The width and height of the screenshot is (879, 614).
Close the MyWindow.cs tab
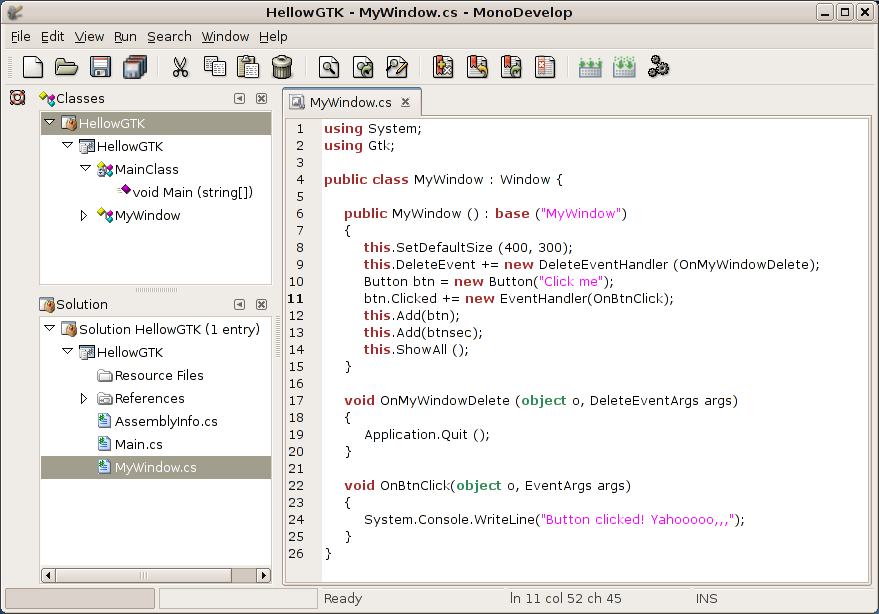tap(405, 102)
